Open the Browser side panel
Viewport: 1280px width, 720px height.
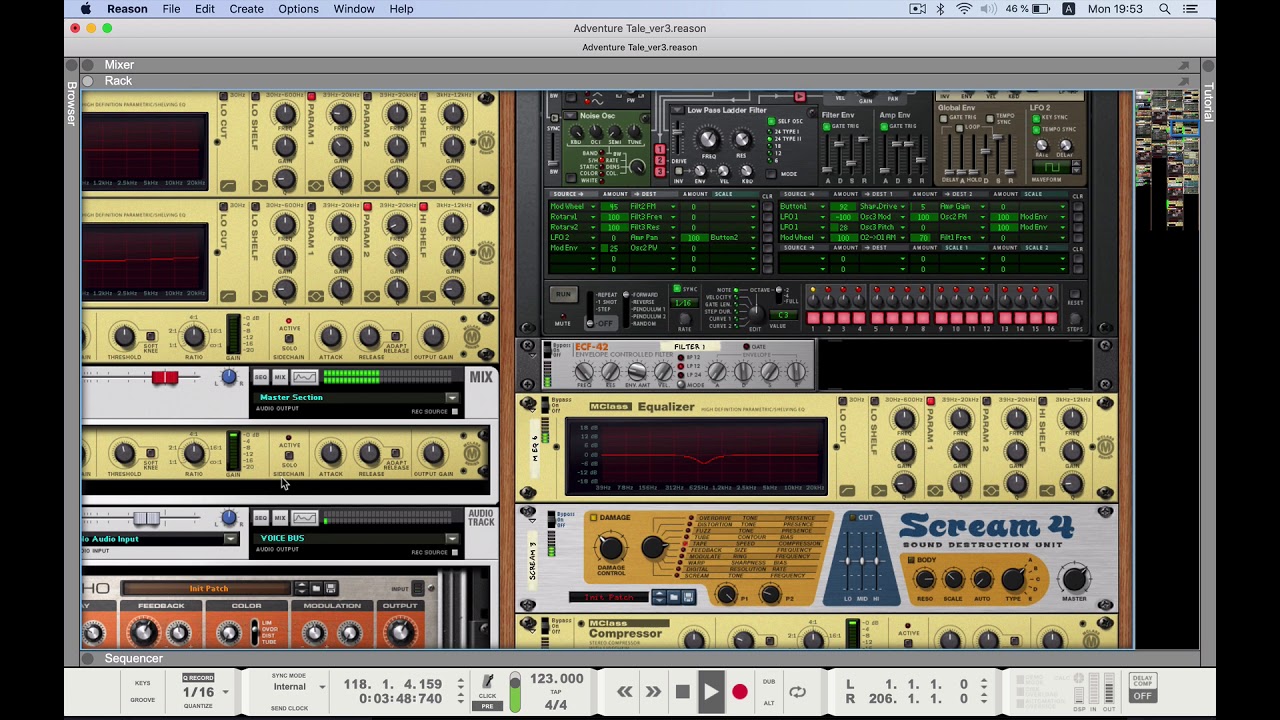(x=72, y=103)
